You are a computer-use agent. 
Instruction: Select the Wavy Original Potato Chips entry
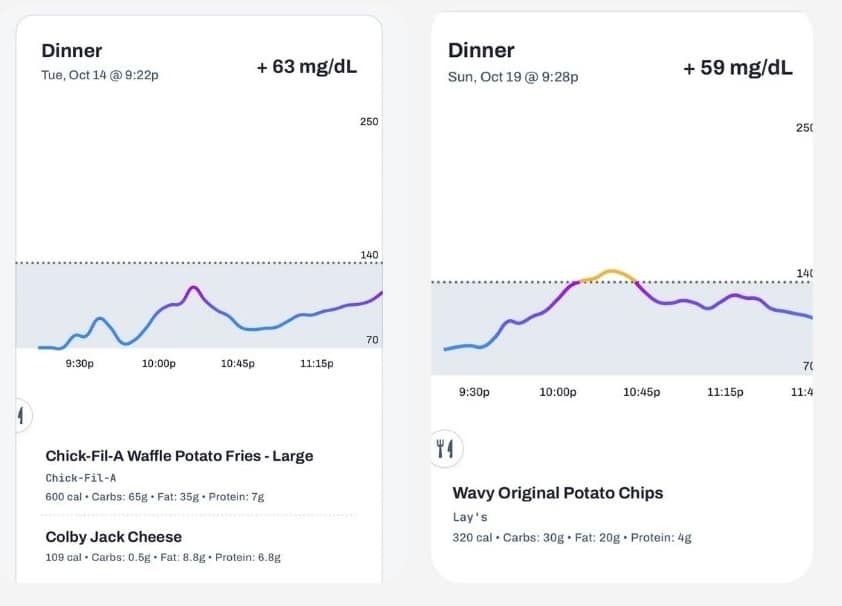tap(559, 493)
